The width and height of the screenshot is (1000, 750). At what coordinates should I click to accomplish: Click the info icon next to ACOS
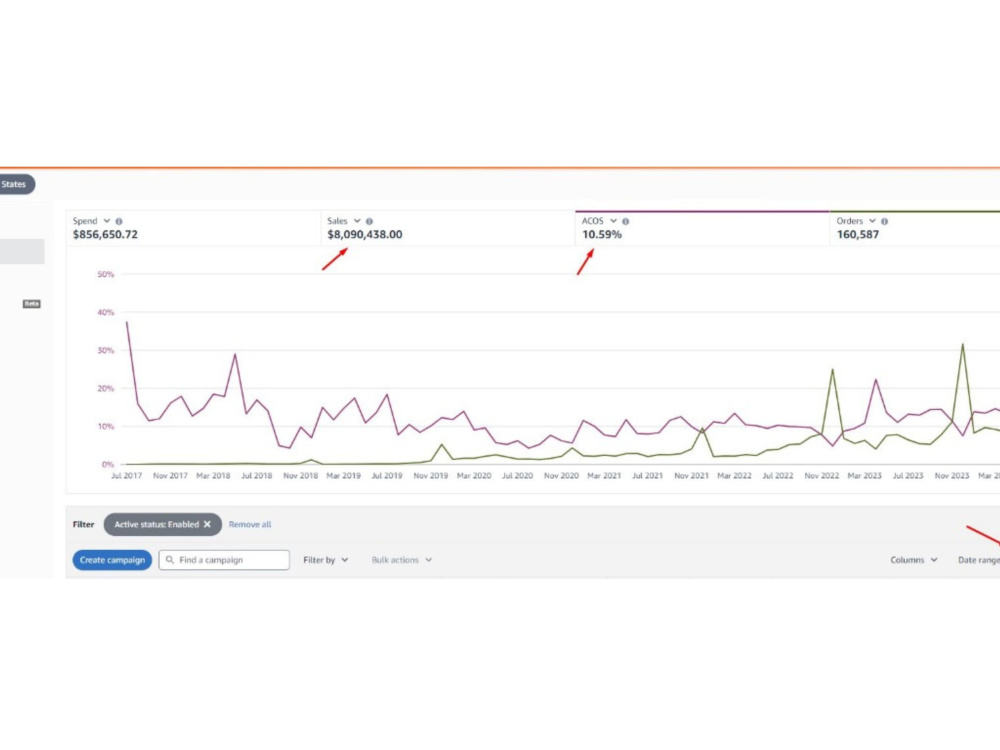626,221
